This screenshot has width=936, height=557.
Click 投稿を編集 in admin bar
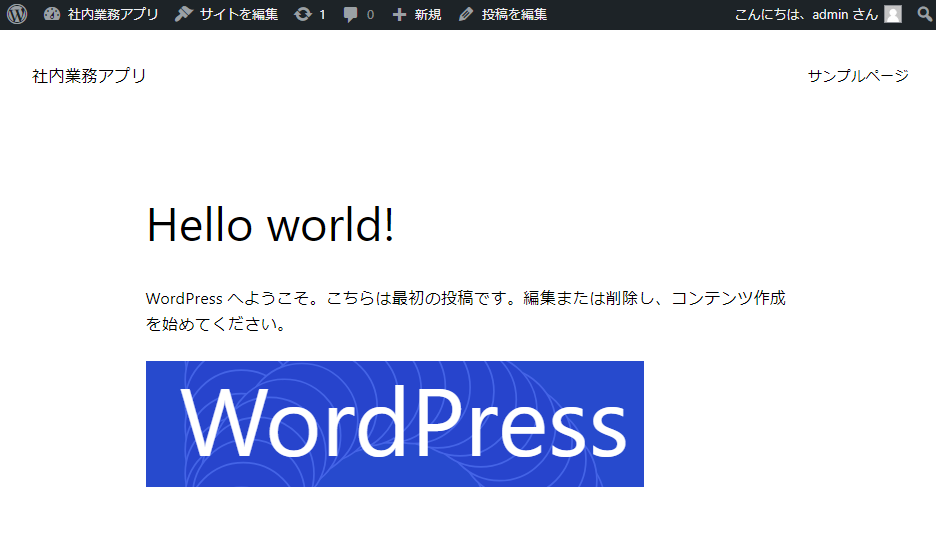click(503, 14)
